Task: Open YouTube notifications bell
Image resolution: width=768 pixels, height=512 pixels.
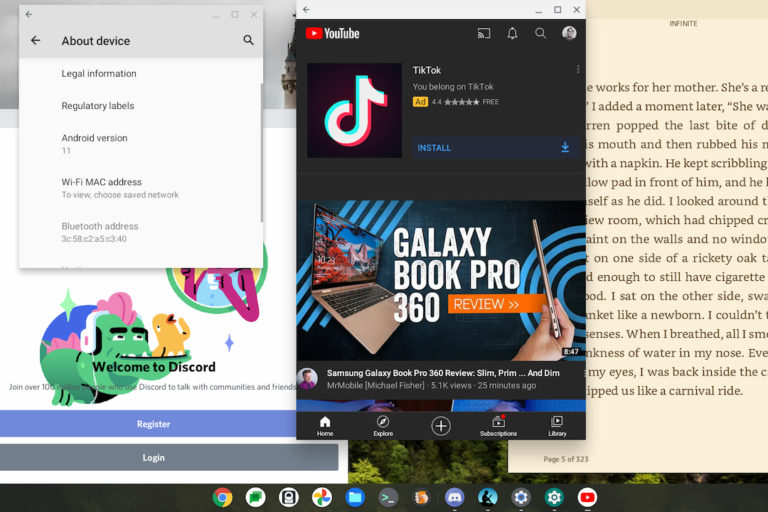Action: (x=512, y=33)
